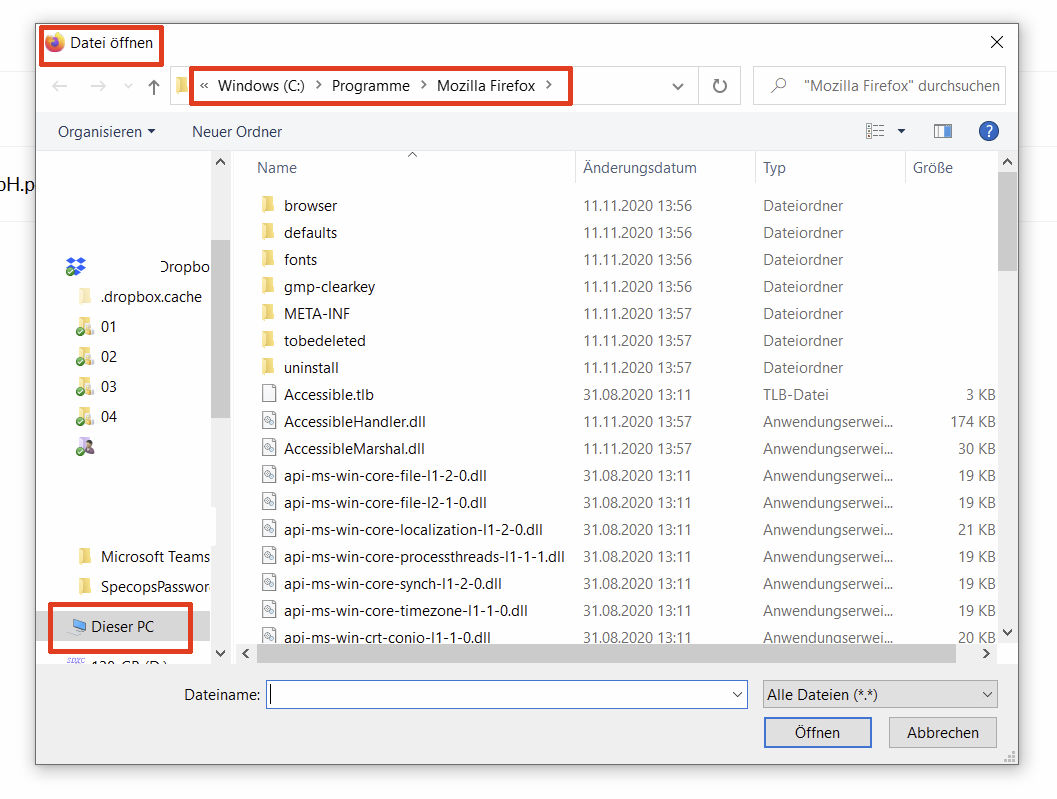Open the Organisieren menu
The image size is (1057, 799).
[x=106, y=132]
